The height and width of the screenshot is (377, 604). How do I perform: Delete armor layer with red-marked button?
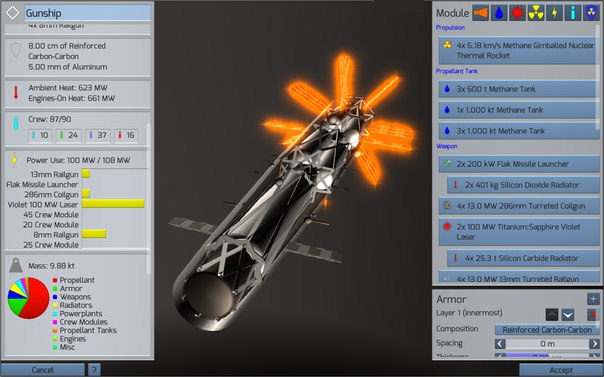pos(593,315)
